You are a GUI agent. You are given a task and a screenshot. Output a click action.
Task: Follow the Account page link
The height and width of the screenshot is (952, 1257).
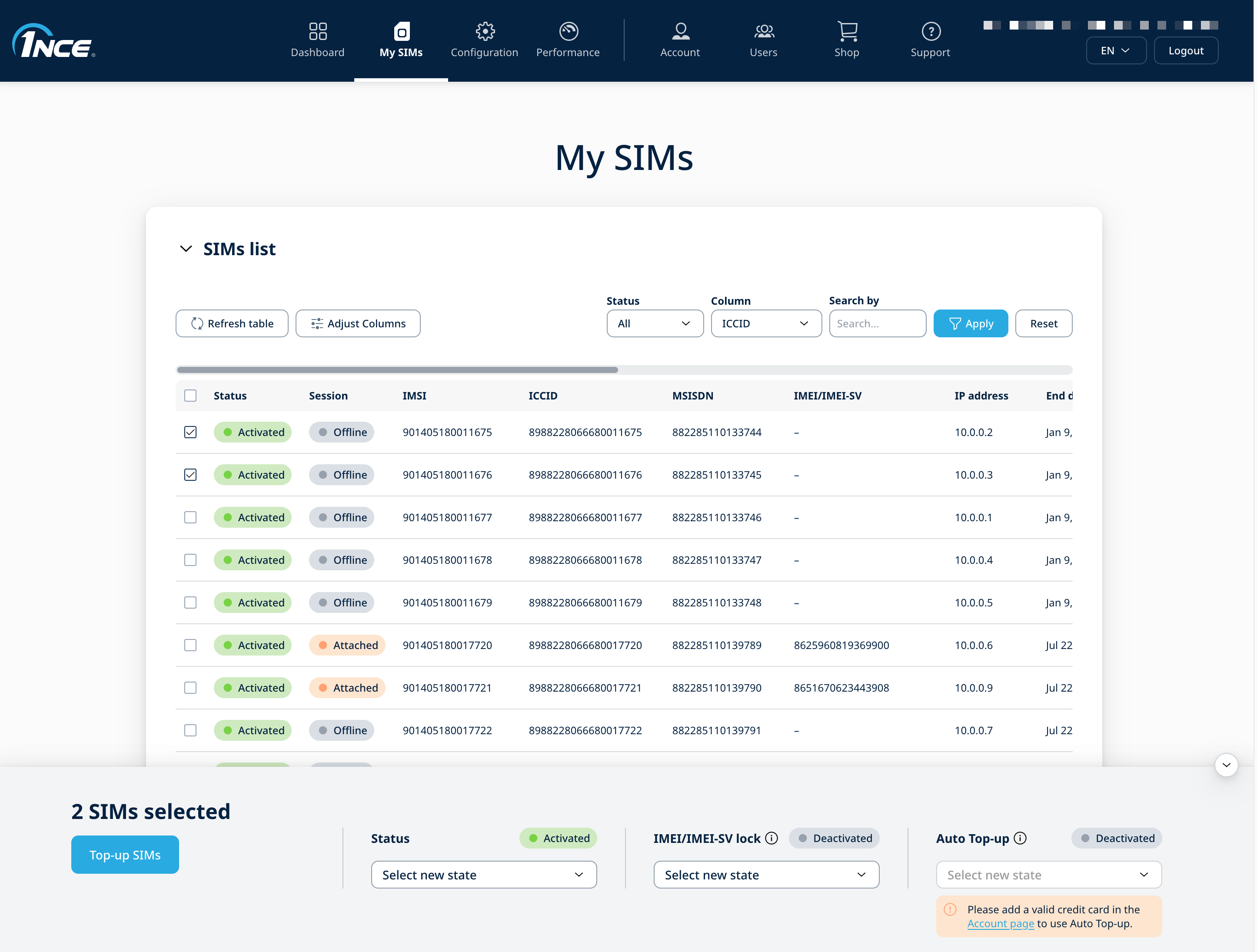1000,923
